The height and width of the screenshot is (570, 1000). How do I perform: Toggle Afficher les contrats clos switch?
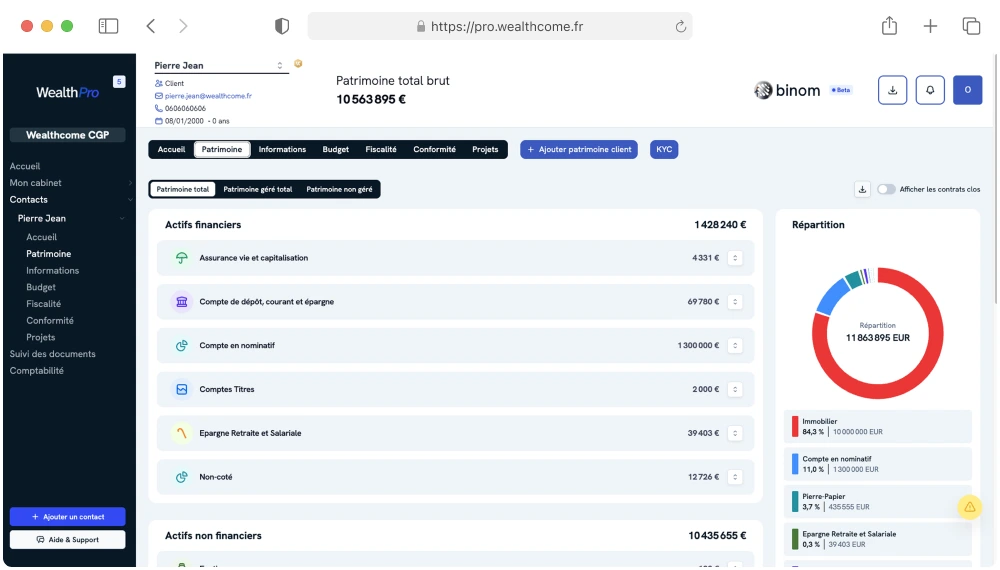point(886,189)
